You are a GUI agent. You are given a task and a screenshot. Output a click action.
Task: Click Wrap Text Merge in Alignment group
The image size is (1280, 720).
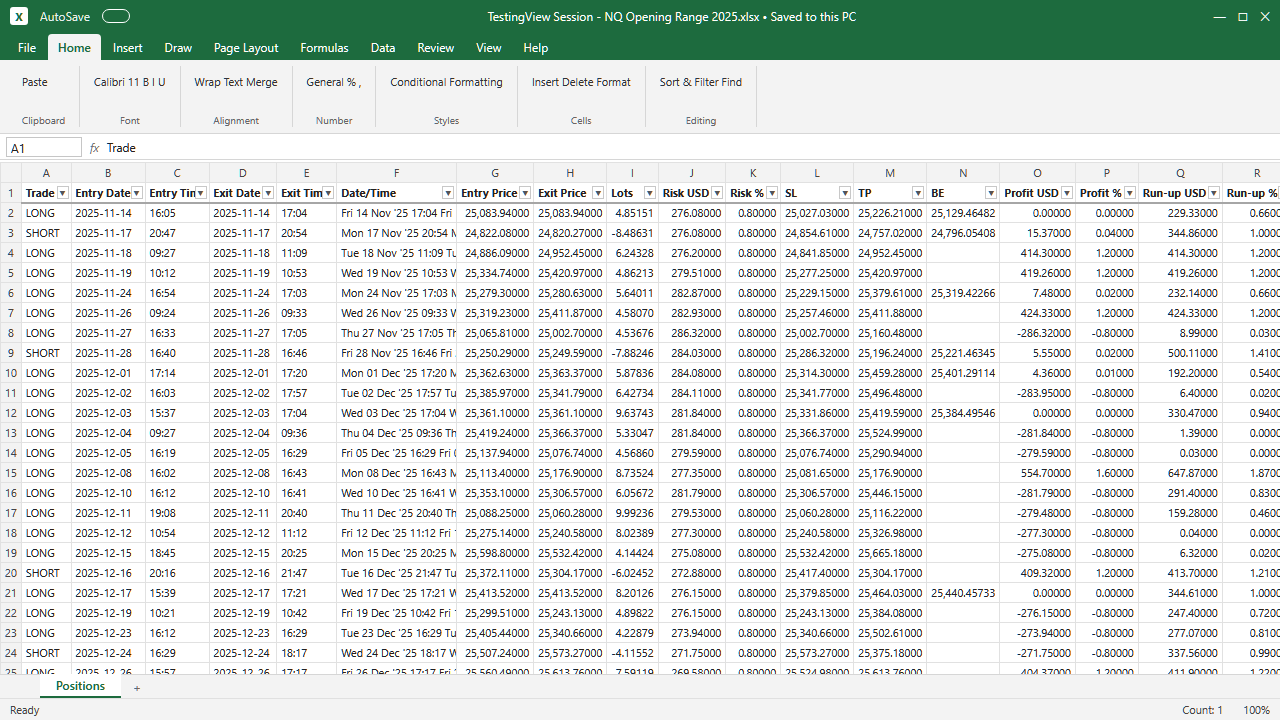click(x=236, y=82)
